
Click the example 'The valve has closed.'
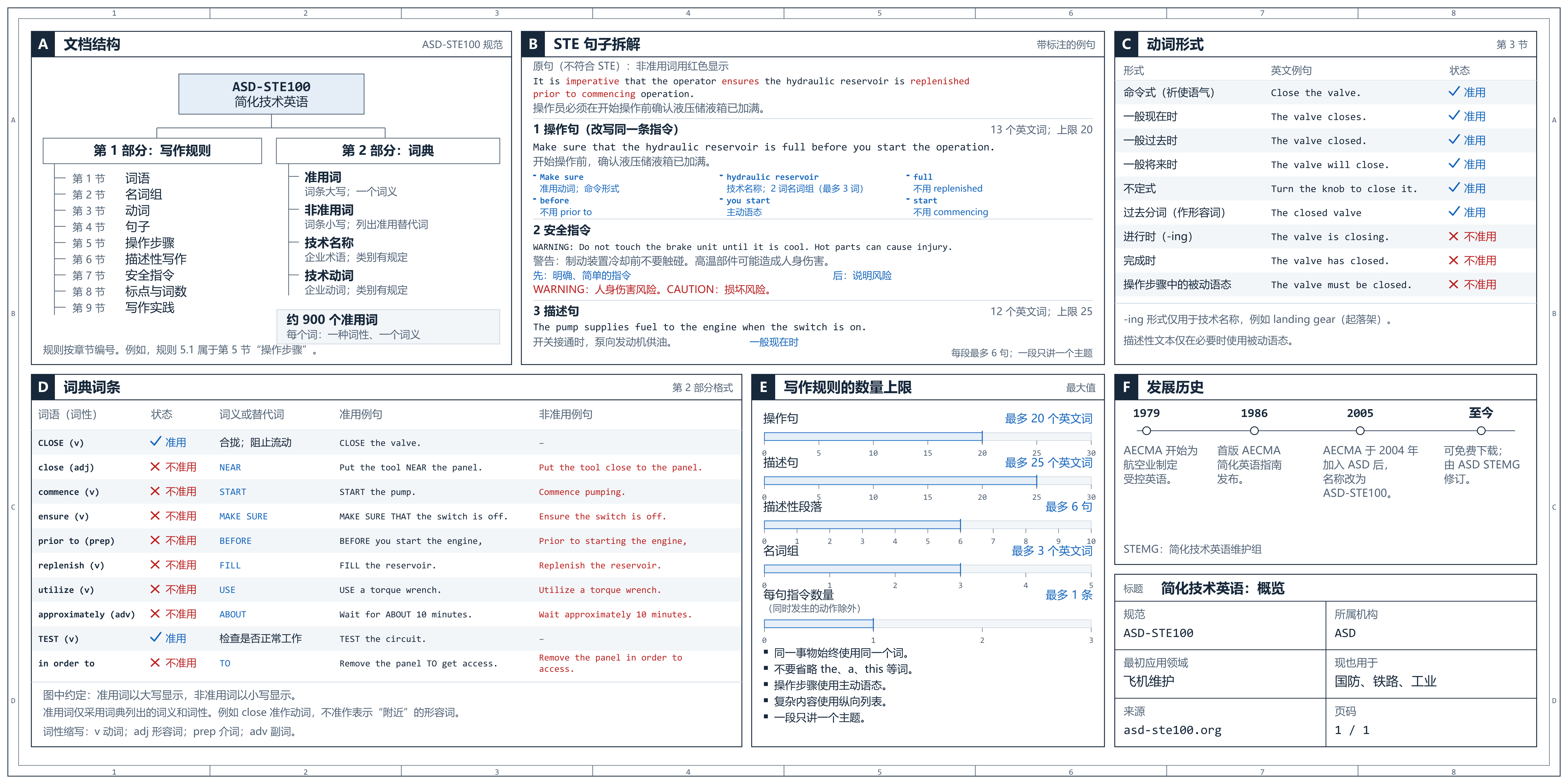click(1330, 260)
